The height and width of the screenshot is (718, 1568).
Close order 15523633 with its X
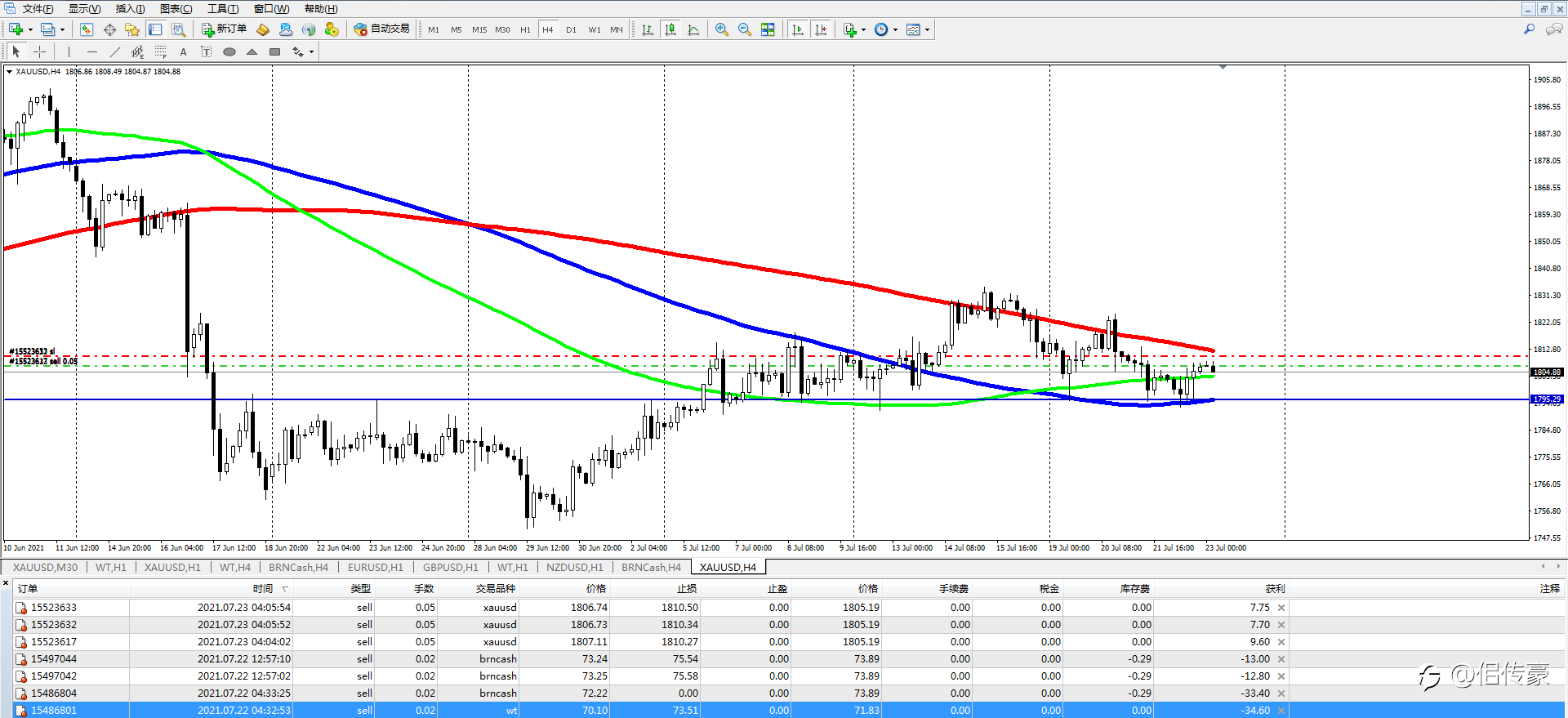(x=1281, y=608)
